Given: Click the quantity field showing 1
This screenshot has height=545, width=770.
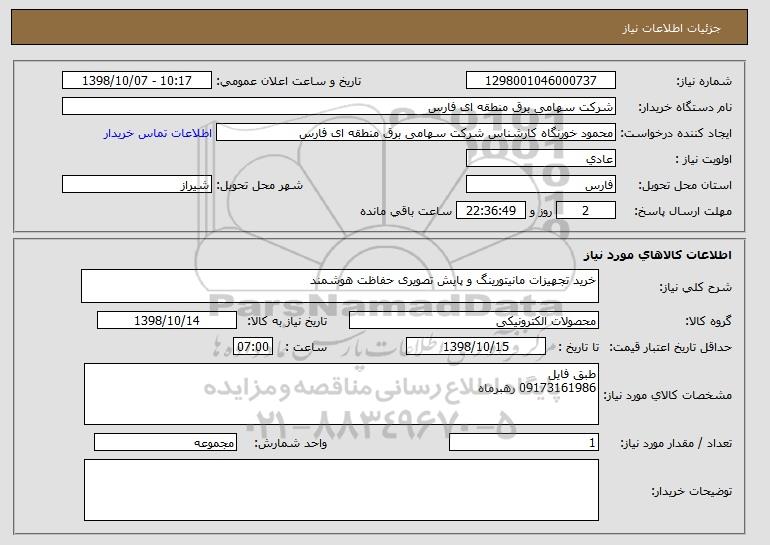Looking at the screenshot, I should pos(524,442).
